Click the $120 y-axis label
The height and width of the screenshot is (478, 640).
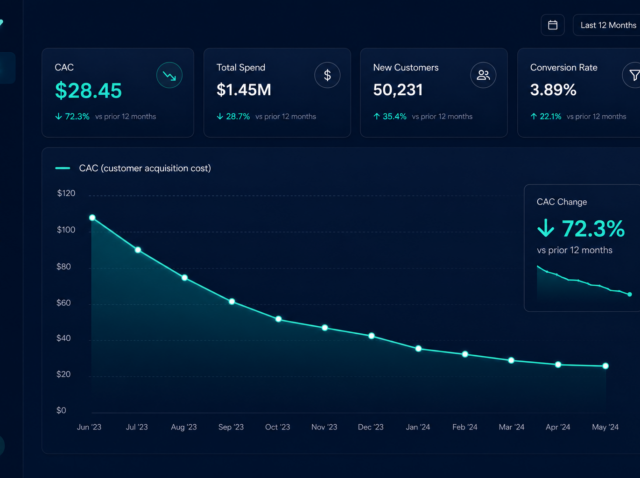[66, 193]
